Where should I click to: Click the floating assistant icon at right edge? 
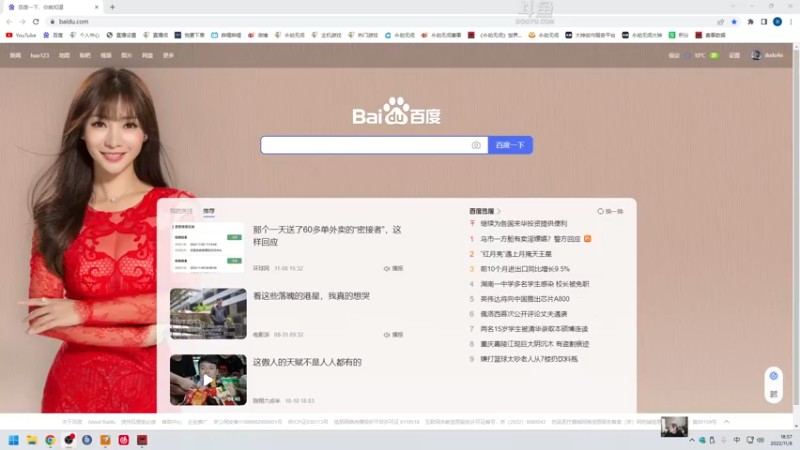tap(773, 376)
